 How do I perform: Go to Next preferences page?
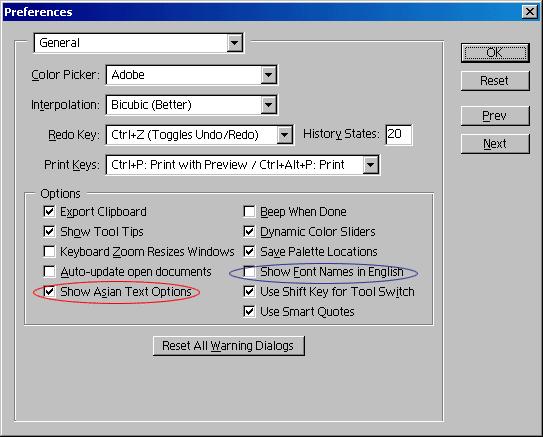(x=495, y=144)
